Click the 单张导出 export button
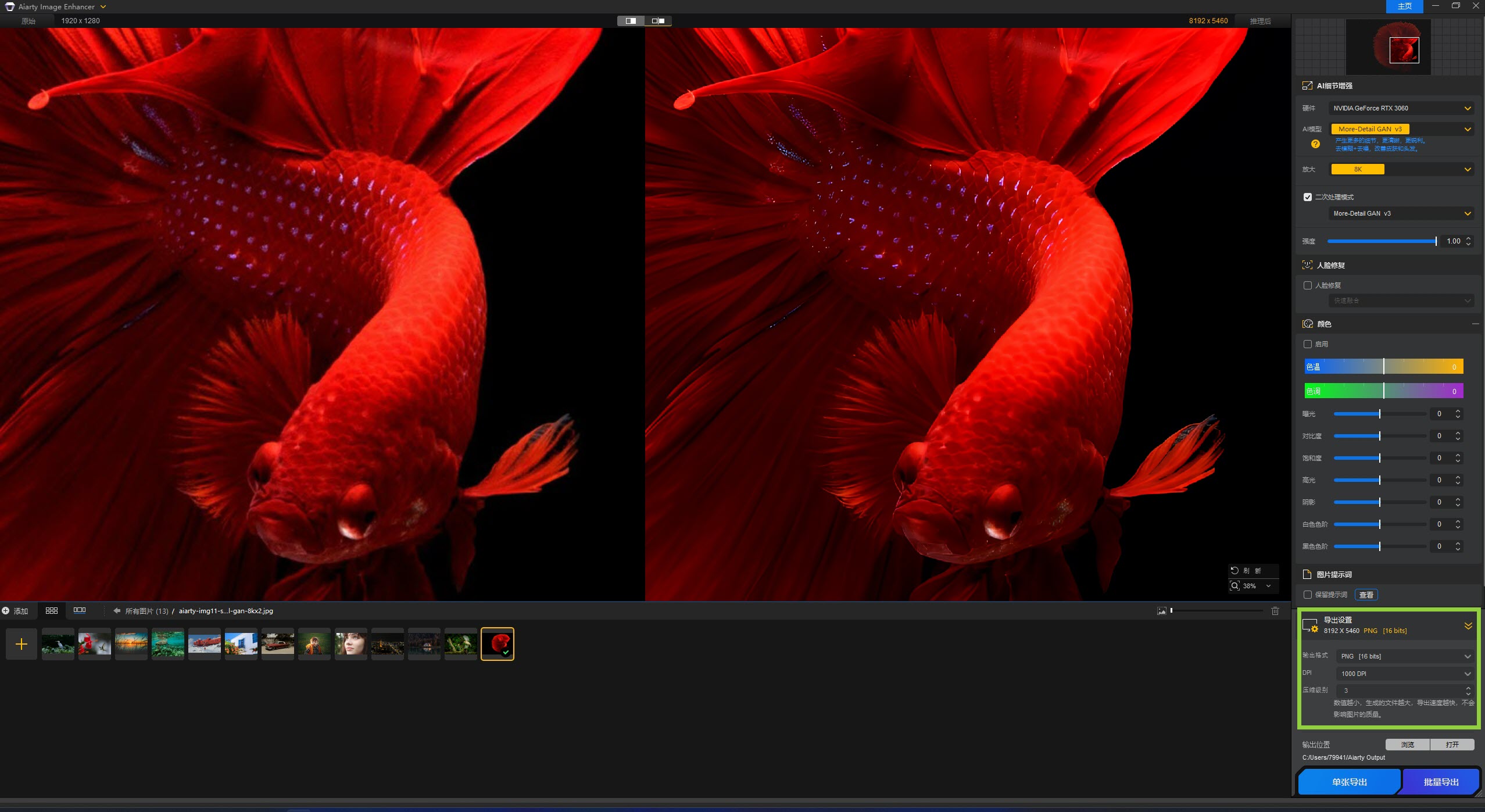The height and width of the screenshot is (812, 1485). click(1349, 782)
